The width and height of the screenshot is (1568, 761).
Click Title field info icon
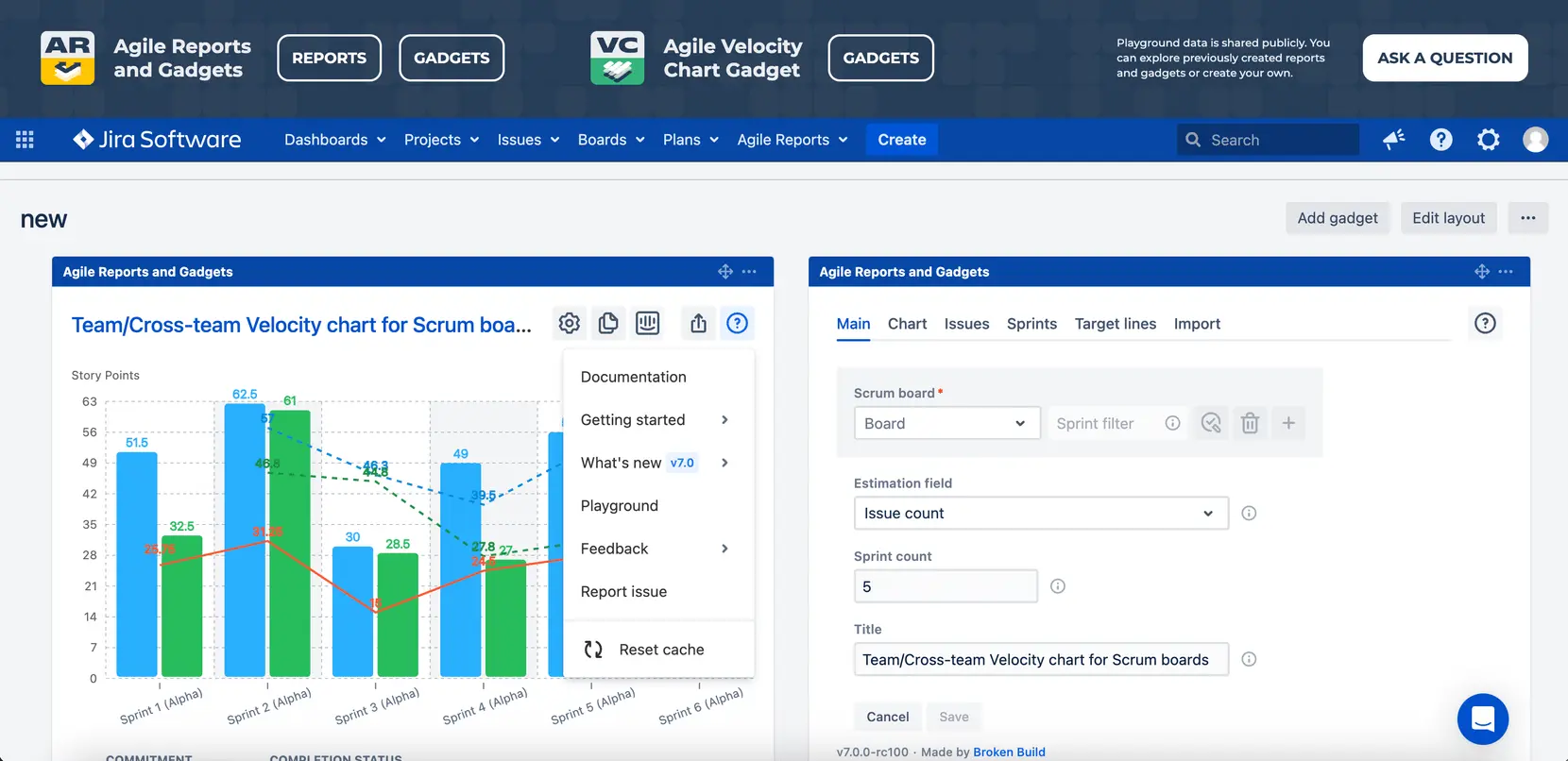(x=1249, y=659)
